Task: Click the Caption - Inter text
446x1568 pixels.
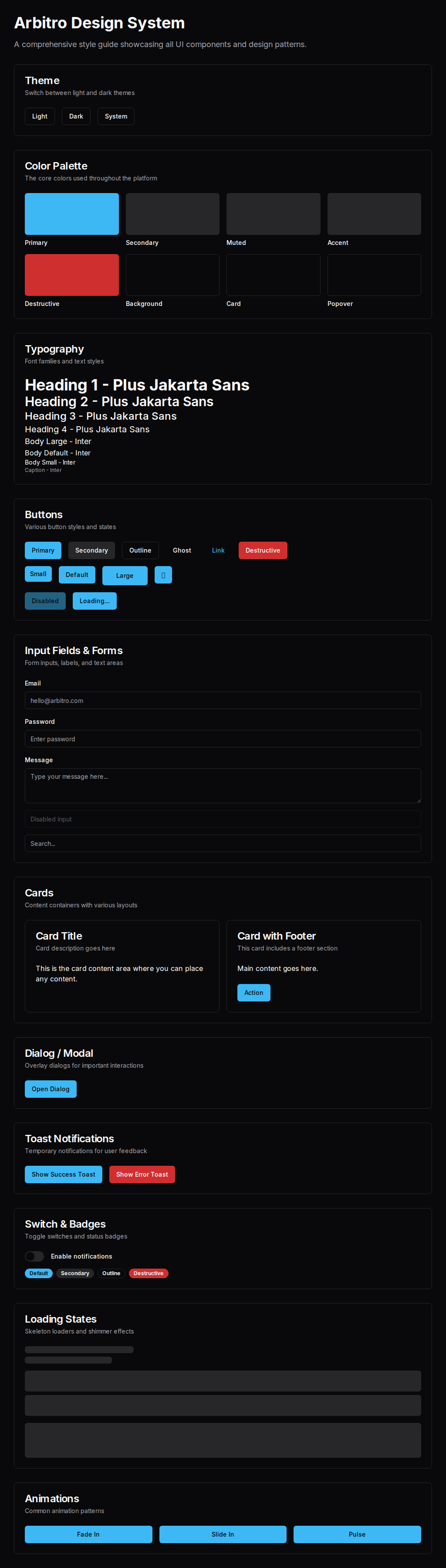Action: coord(43,470)
